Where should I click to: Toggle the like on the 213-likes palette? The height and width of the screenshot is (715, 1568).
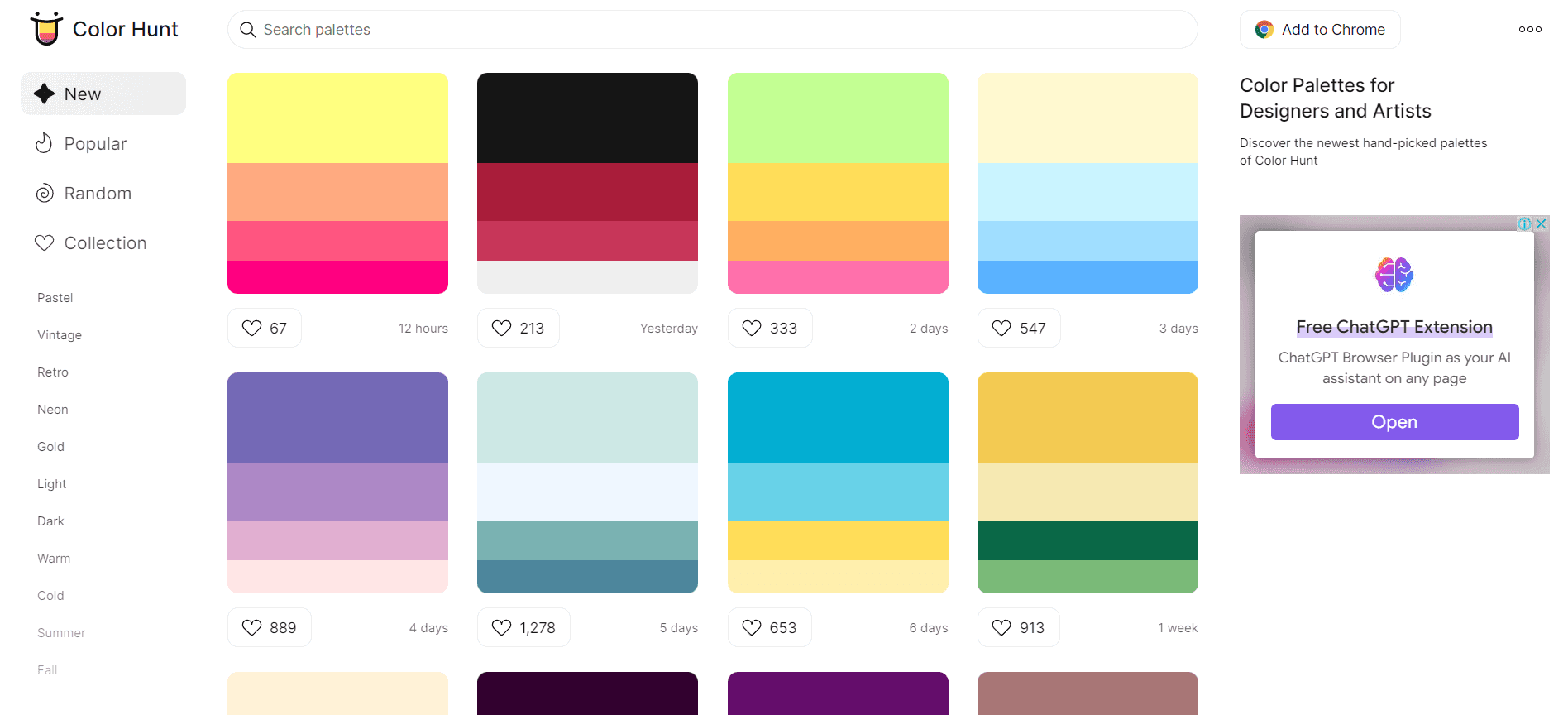(x=519, y=328)
